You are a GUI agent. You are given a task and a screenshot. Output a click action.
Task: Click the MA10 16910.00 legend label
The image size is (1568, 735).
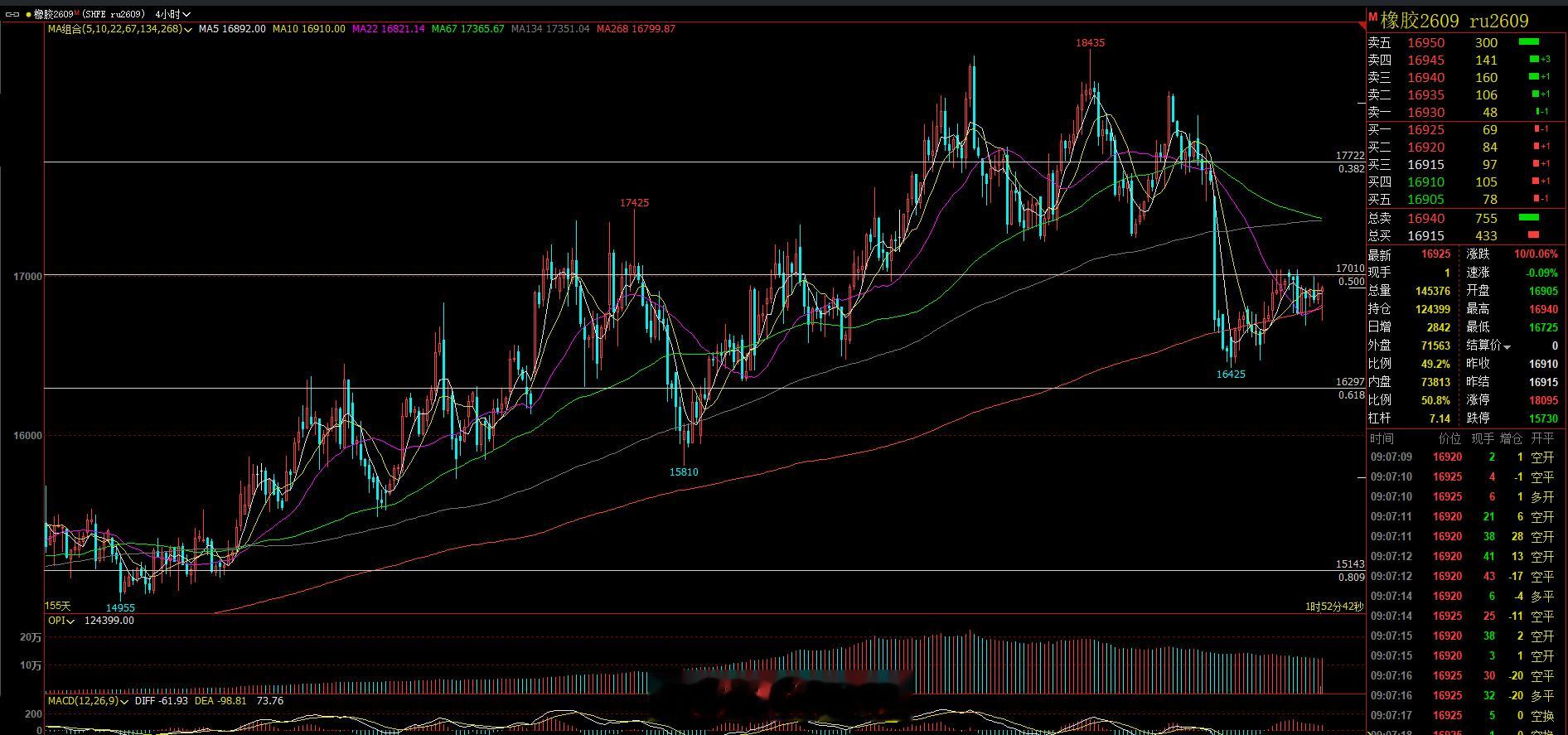(308, 29)
